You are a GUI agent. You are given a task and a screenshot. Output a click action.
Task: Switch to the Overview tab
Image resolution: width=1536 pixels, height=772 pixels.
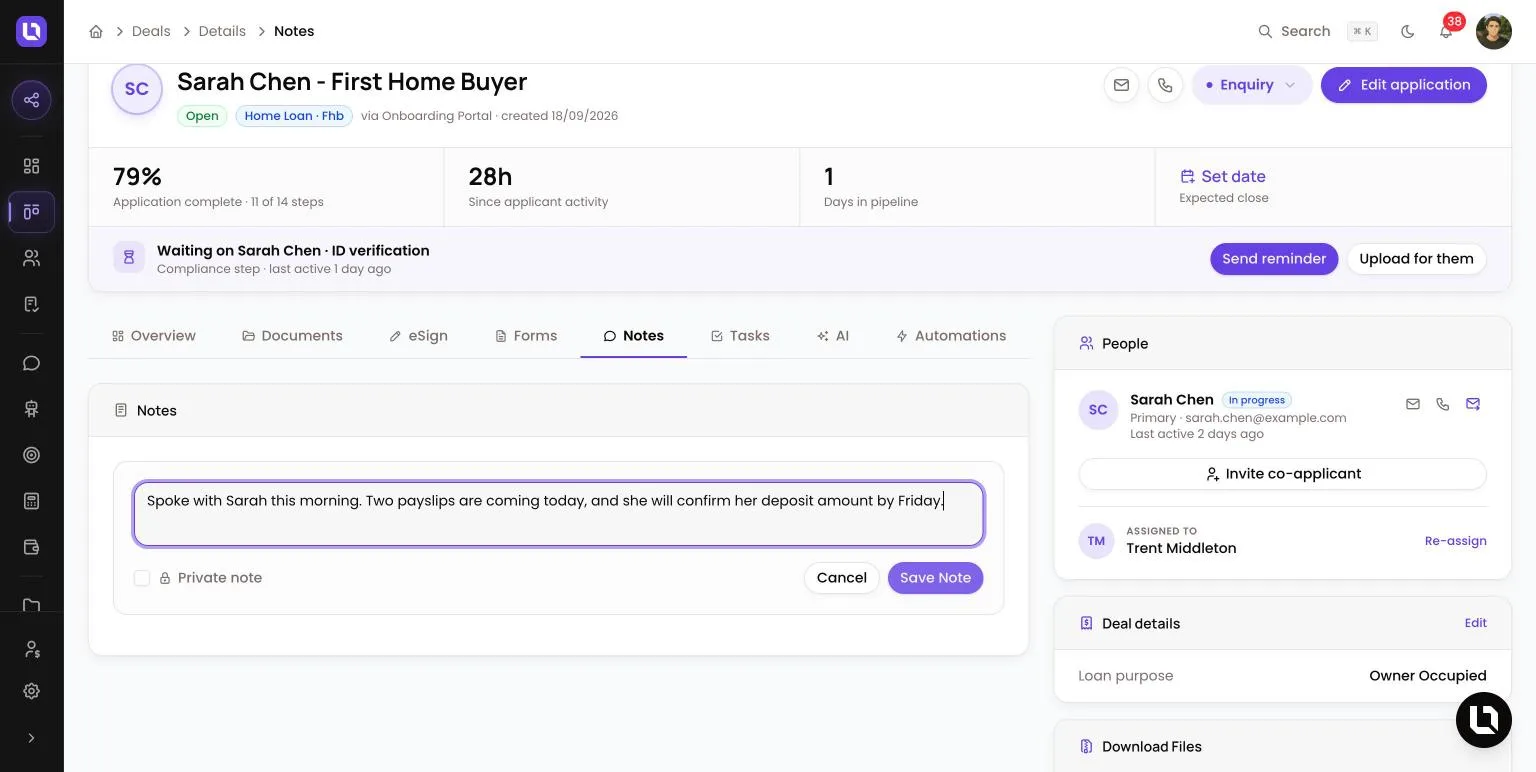[x=154, y=336]
